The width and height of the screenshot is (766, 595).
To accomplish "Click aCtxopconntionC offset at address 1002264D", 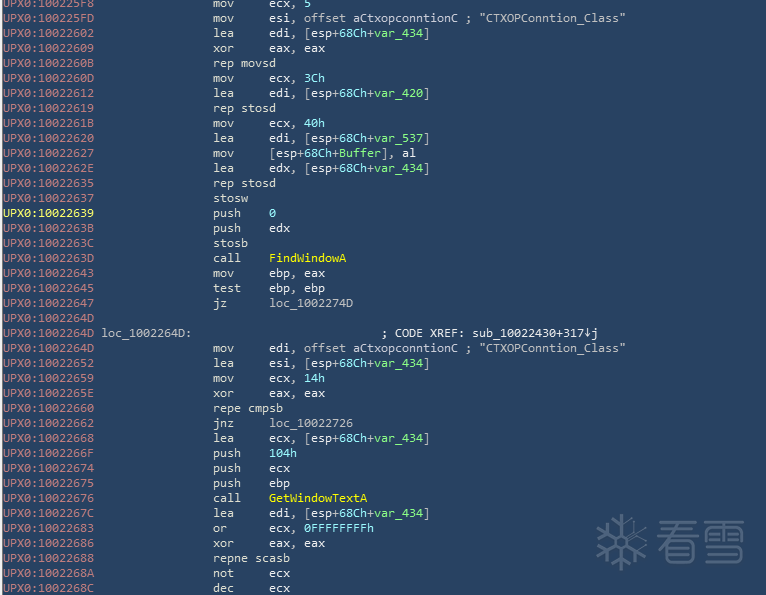I will 405,348.
